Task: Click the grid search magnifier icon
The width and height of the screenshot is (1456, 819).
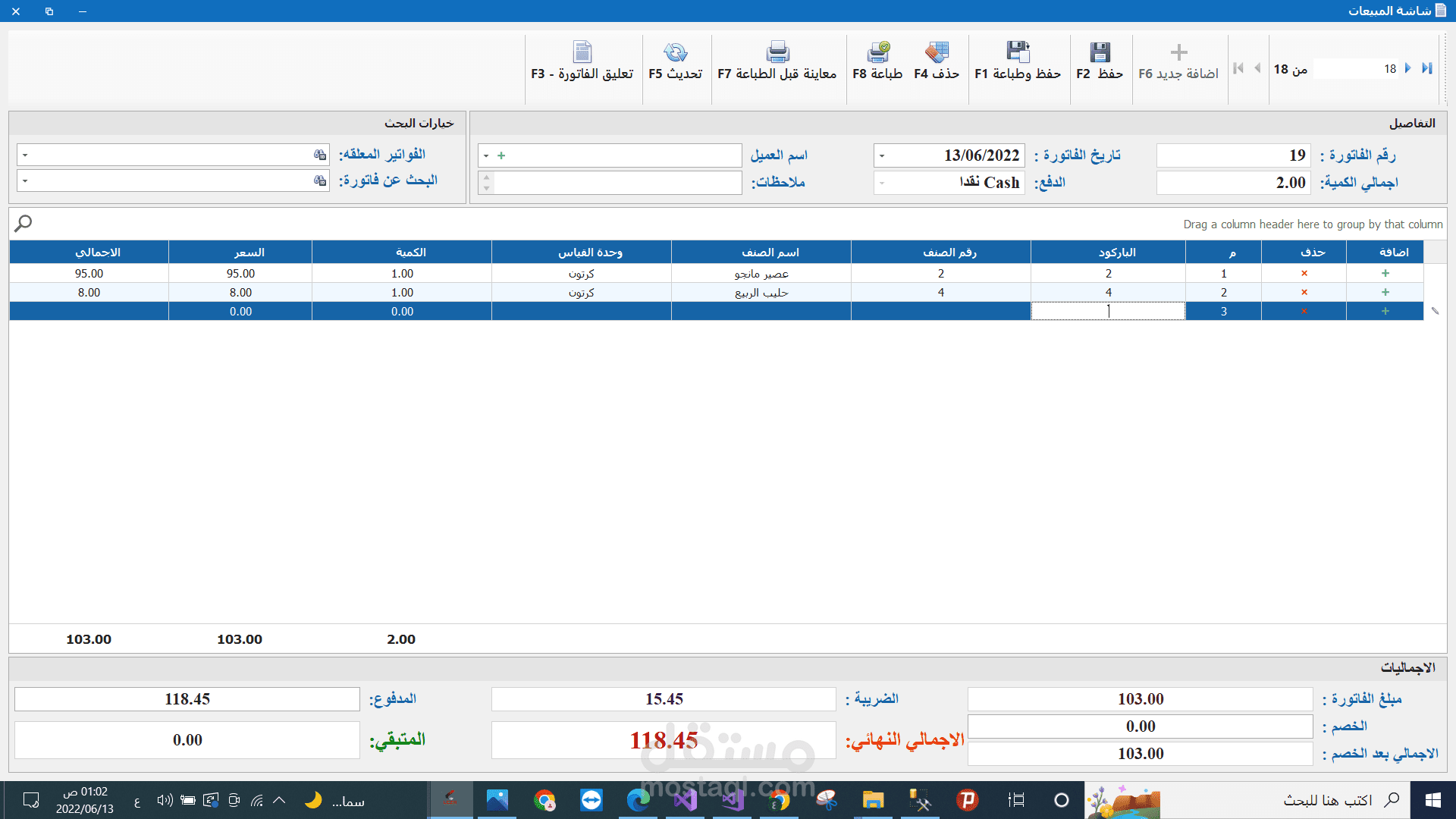Action: pos(24,223)
